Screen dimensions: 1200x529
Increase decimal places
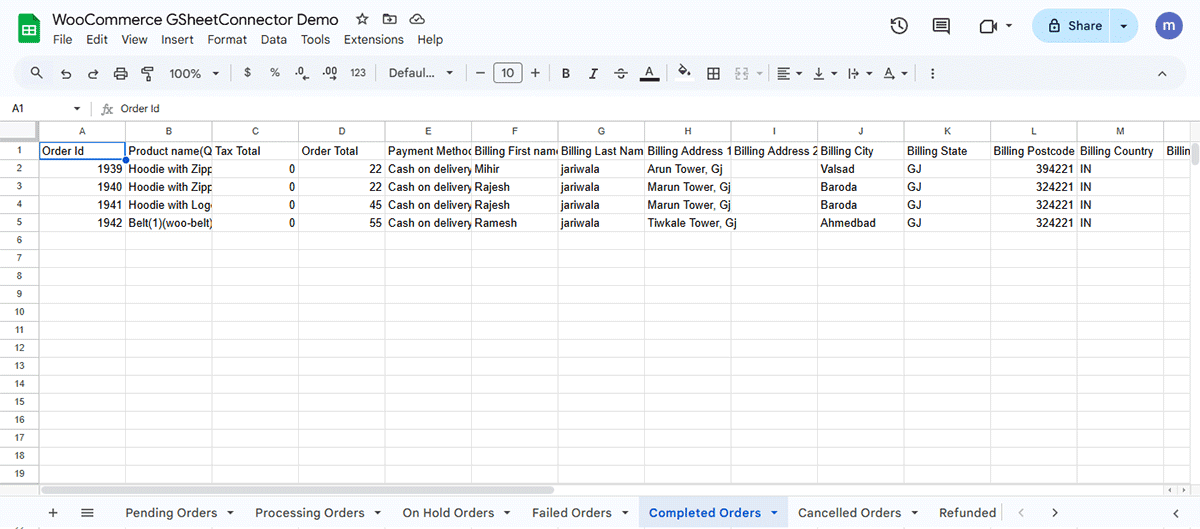pos(330,73)
